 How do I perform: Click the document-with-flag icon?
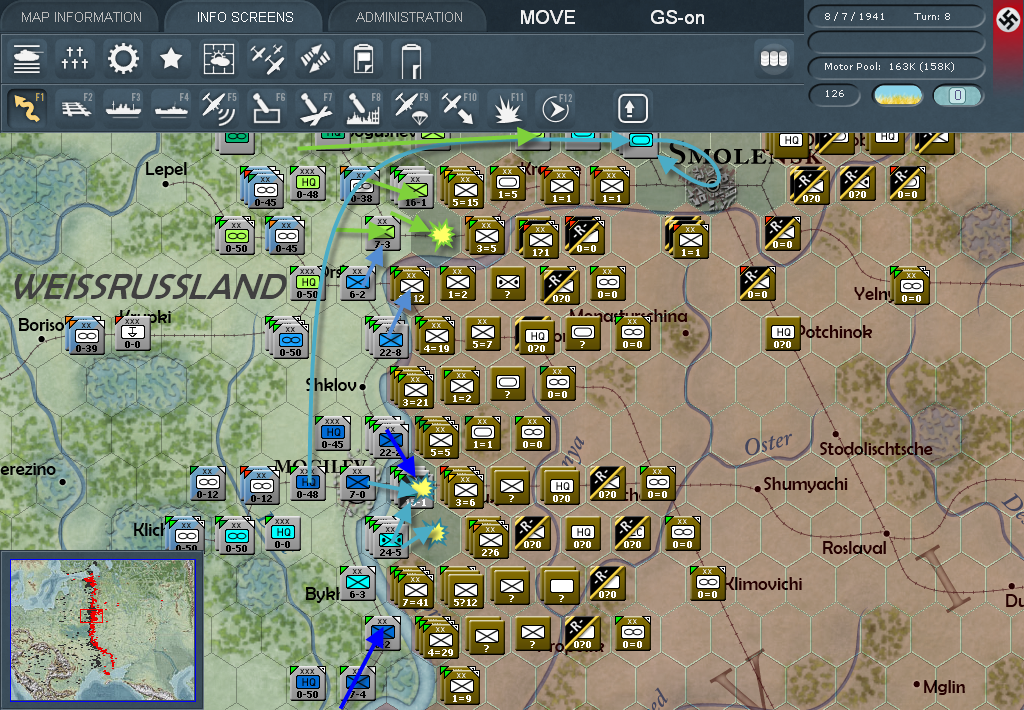point(363,59)
